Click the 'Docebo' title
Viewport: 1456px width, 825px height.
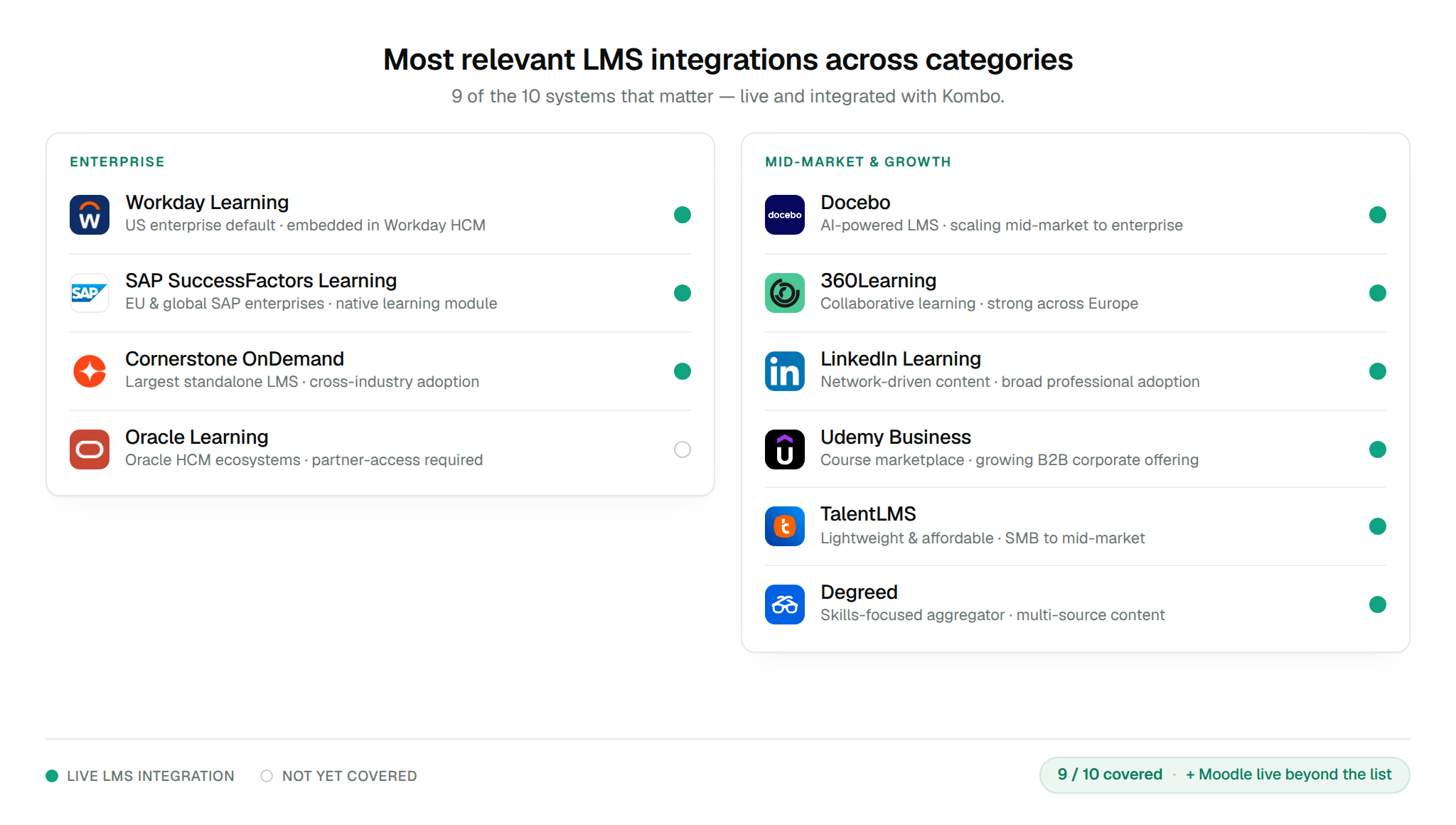click(x=855, y=203)
